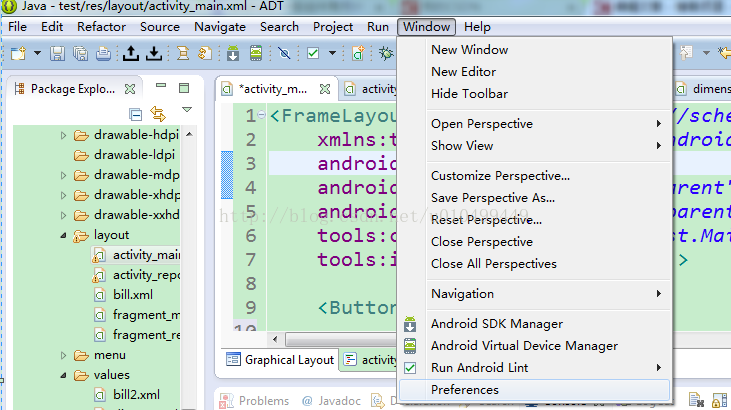Open Preferences from Window menu
The width and height of the screenshot is (731, 410).
[535, 390]
